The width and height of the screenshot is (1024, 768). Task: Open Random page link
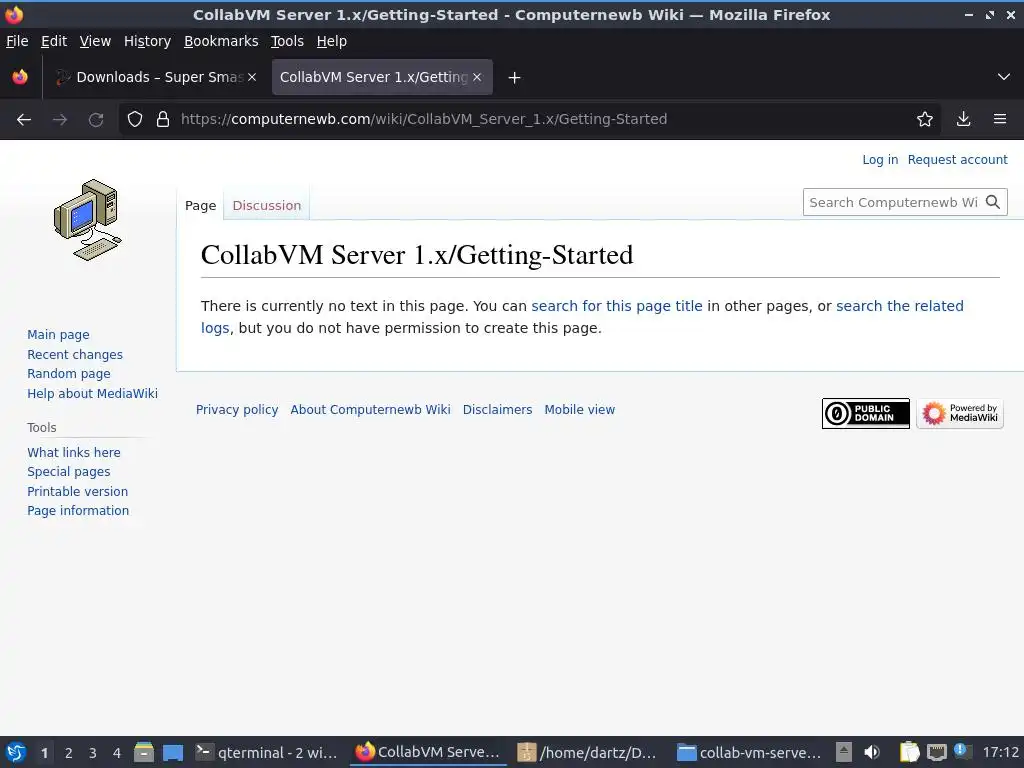pos(69,374)
